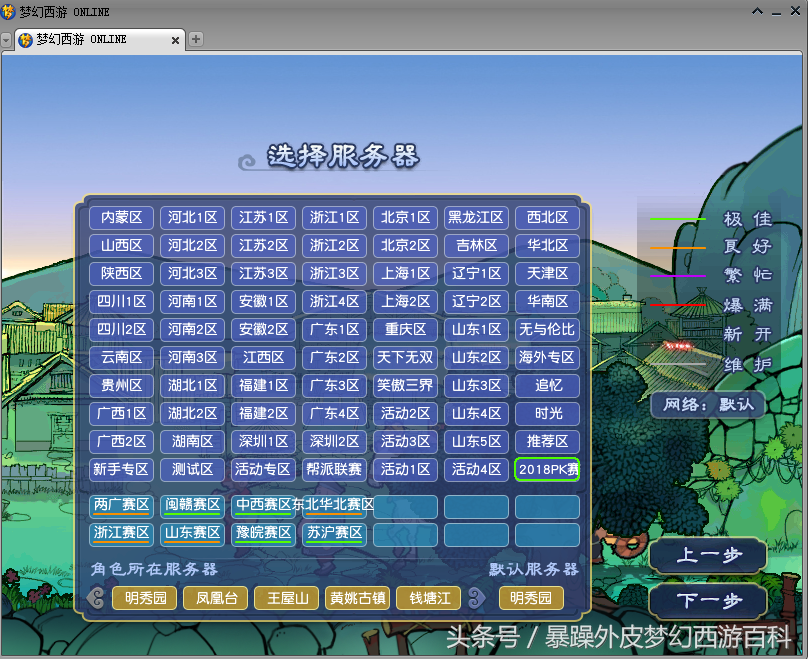Click the 下一步 button
The image size is (808, 659).
[x=709, y=600]
